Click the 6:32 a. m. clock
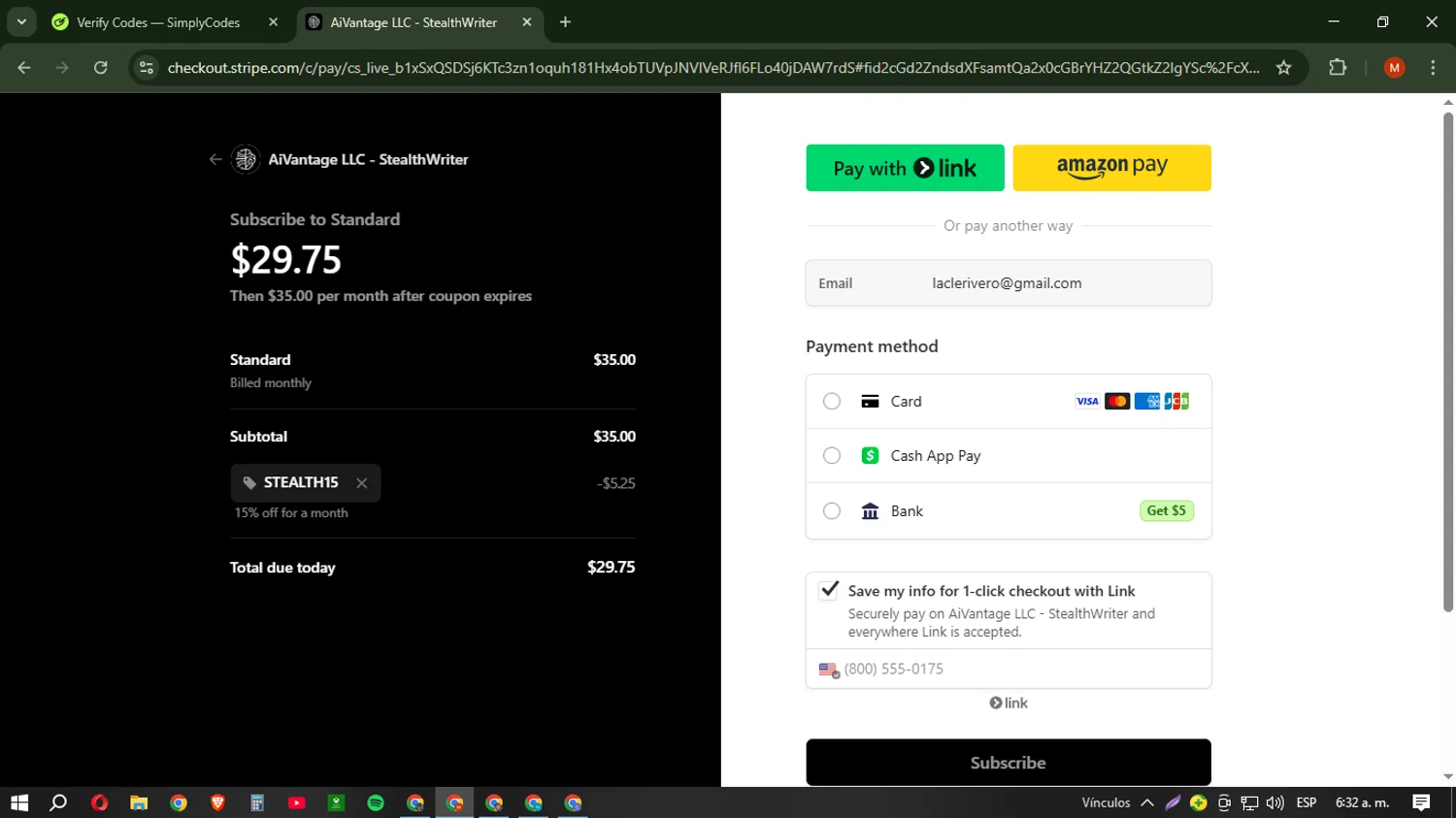This screenshot has height=818, width=1456. 1362,802
